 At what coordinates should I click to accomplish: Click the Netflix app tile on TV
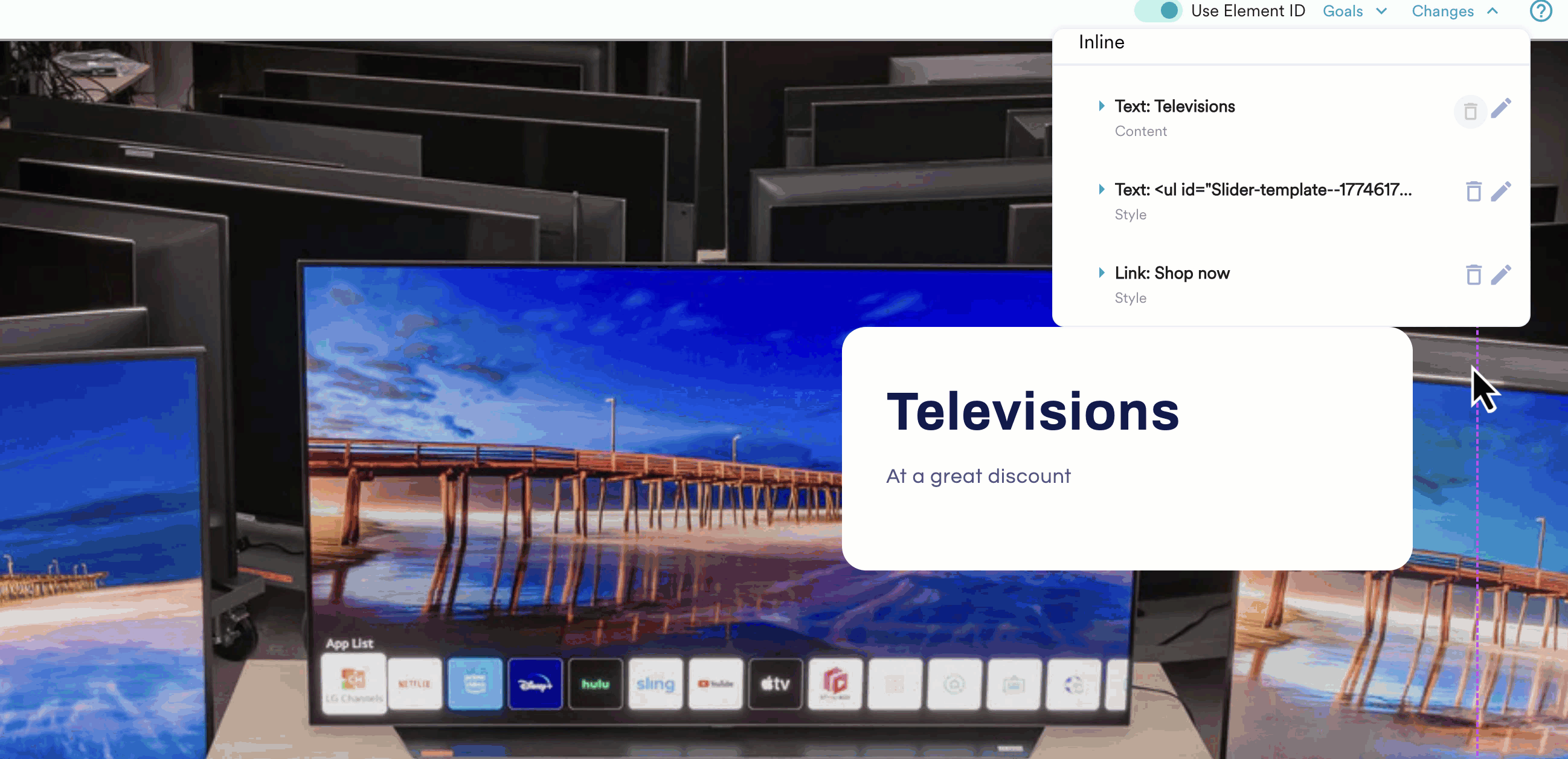coord(414,683)
